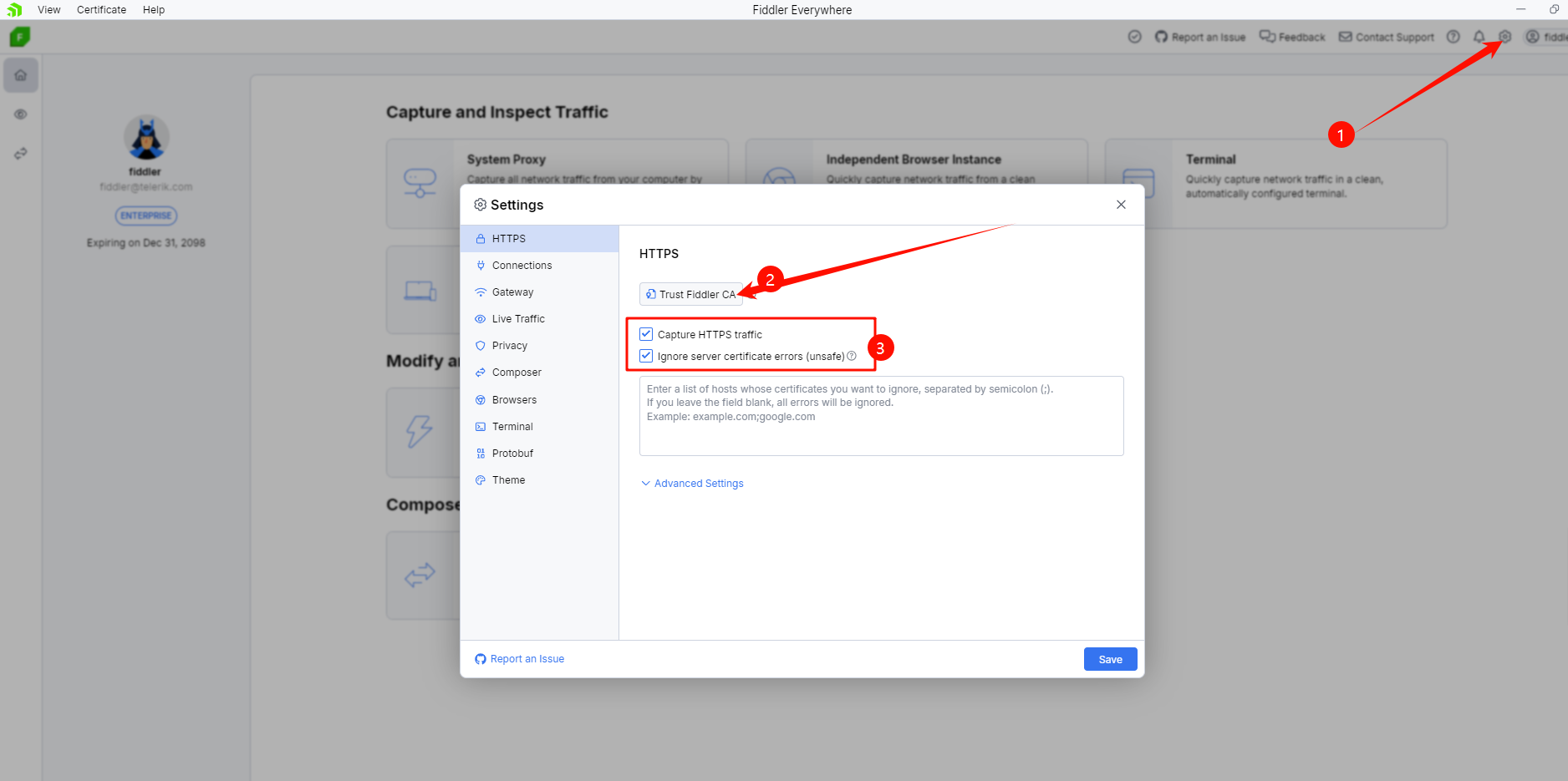The width and height of the screenshot is (1568, 781).
Task: Click the System Proxy card icon
Action: 420,183
